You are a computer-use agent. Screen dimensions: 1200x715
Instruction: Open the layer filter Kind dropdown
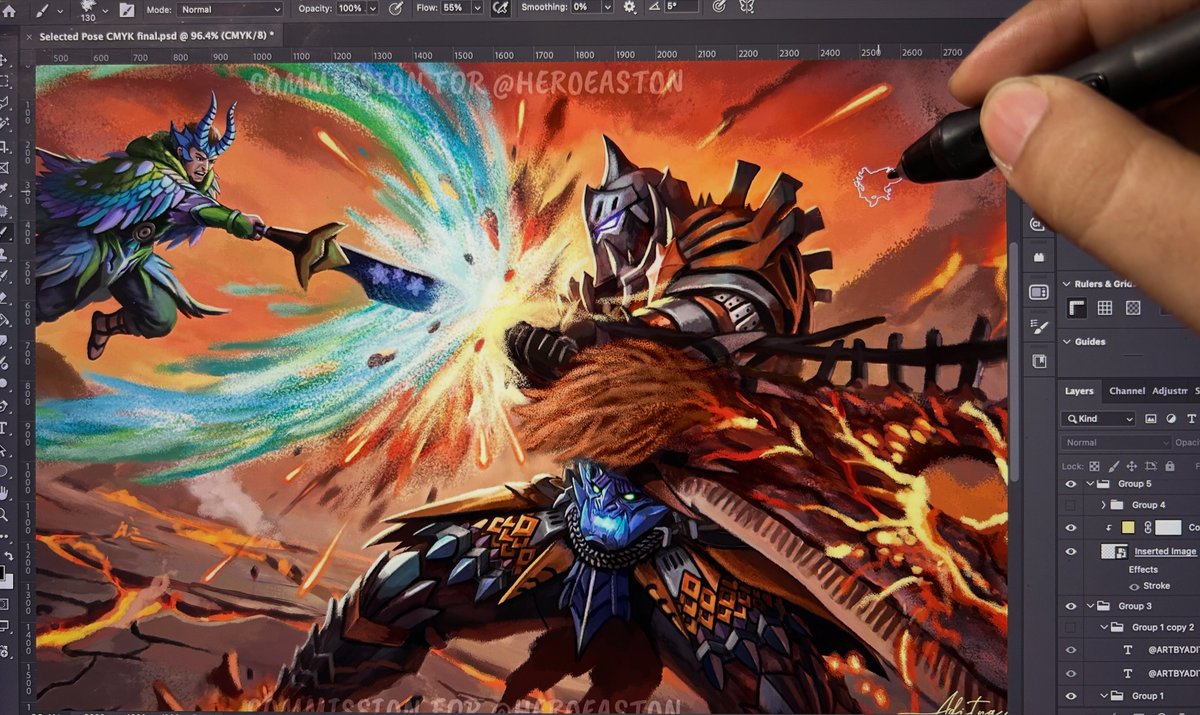pyautogui.click(x=1099, y=419)
